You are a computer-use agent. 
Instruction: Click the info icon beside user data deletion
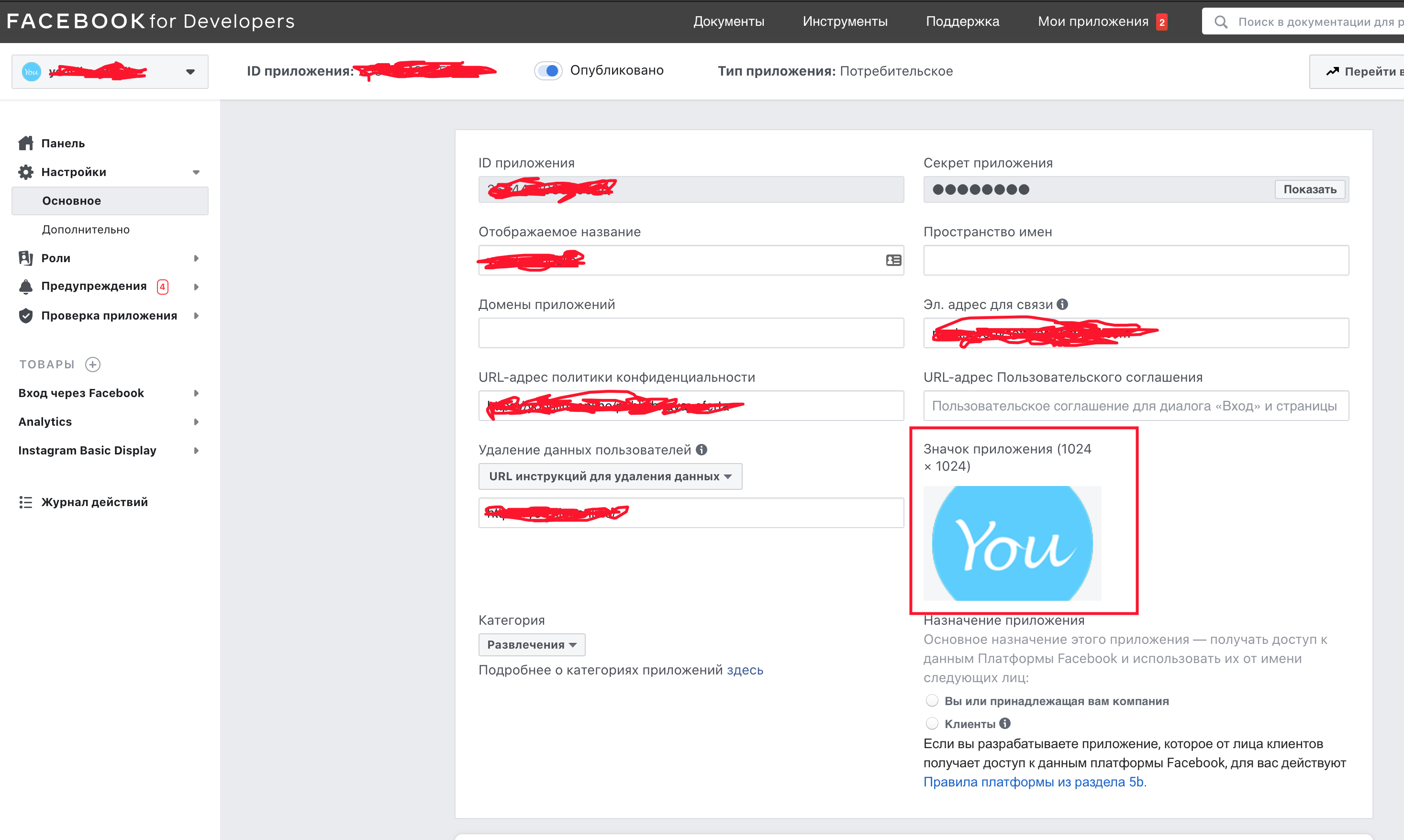(702, 450)
